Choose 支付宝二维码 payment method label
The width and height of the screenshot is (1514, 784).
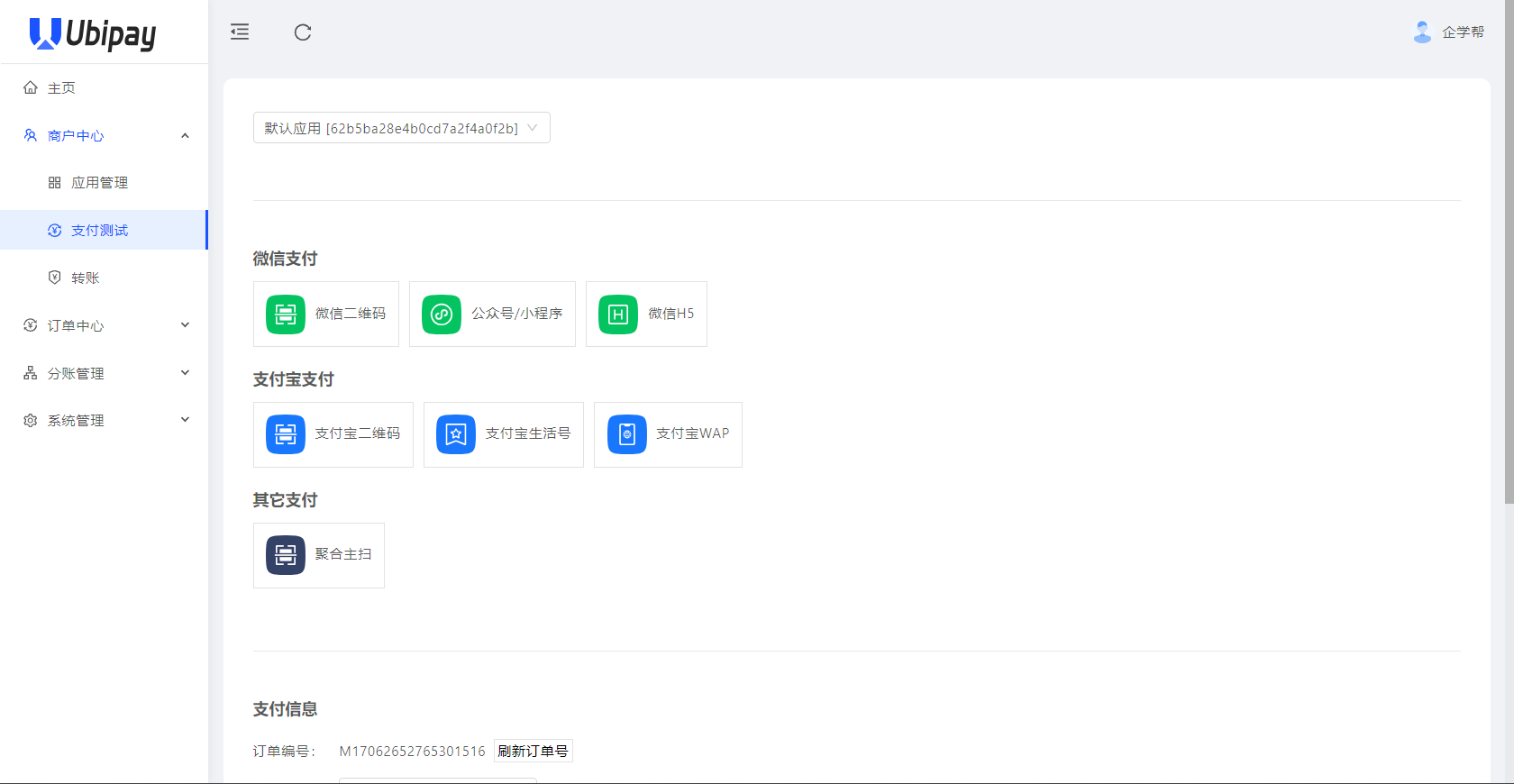[x=358, y=433]
